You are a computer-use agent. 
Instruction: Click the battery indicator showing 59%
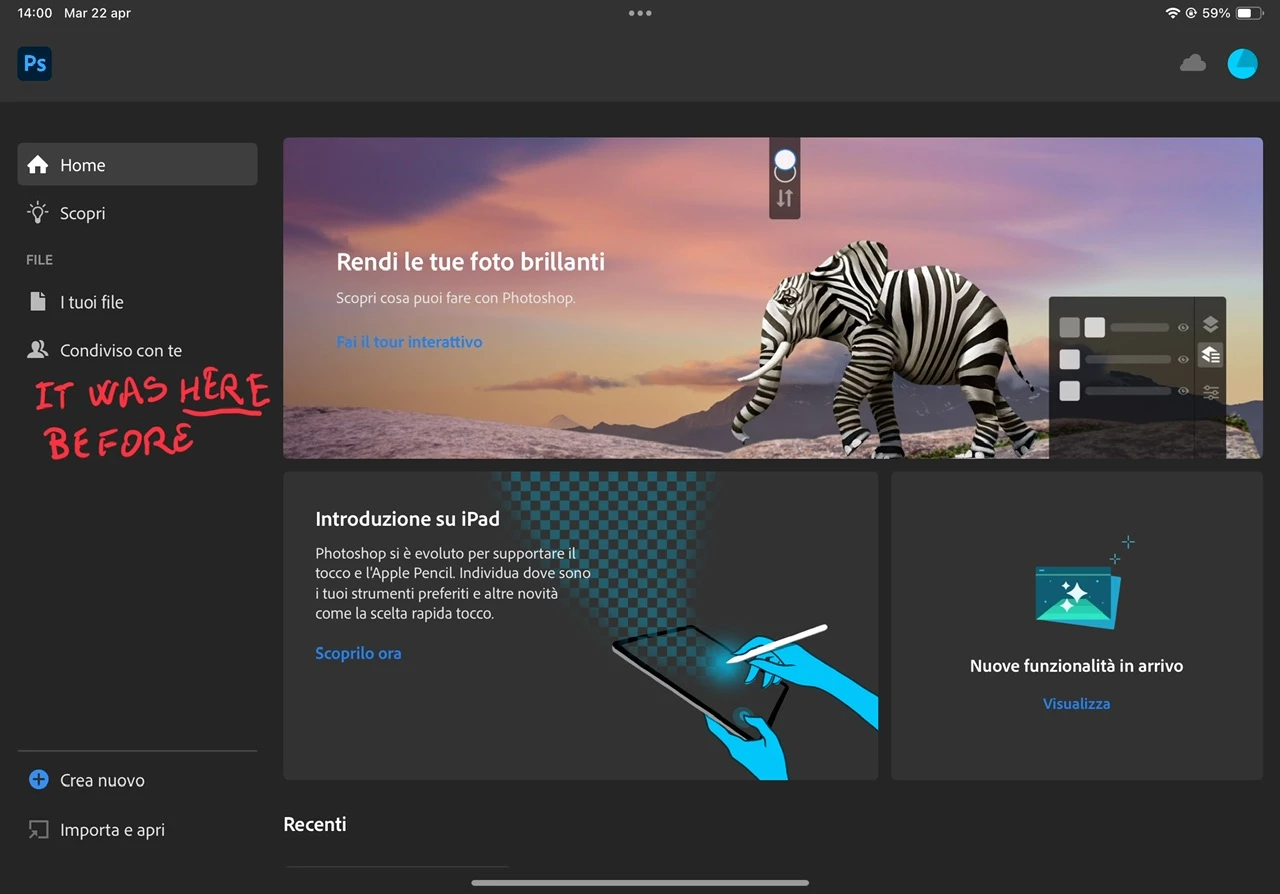(1250, 13)
